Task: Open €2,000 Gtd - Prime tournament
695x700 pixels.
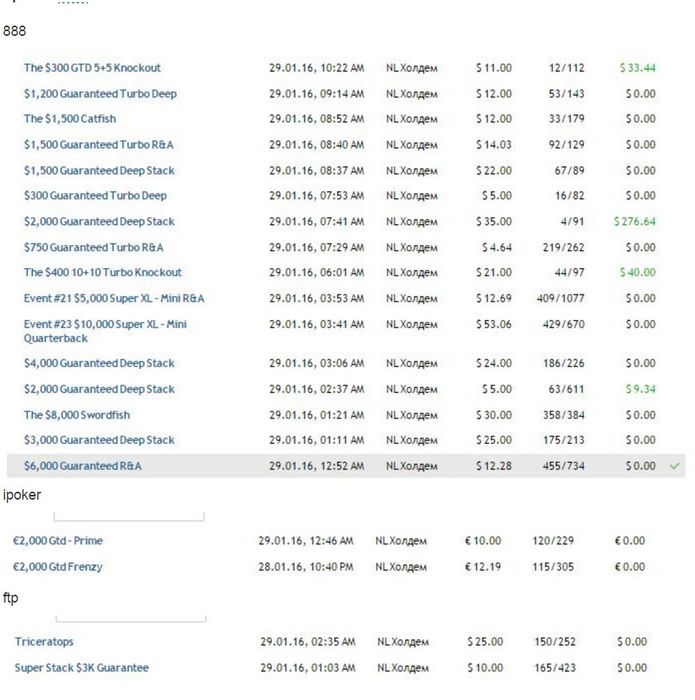Action: 57,541
